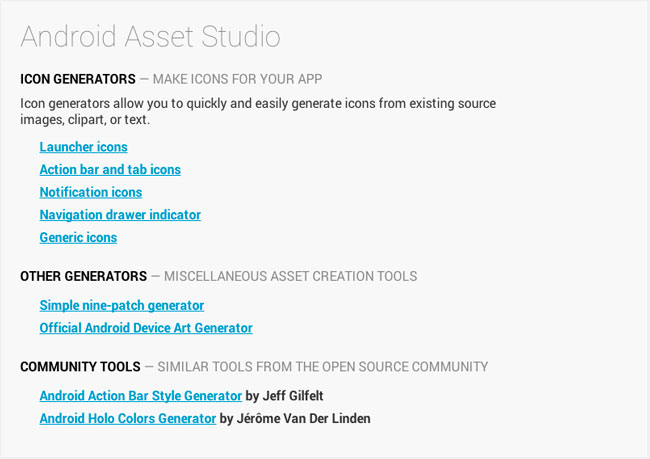Go to the Notification icons generator
Viewport: 650px width, 459px height.
(91, 192)
